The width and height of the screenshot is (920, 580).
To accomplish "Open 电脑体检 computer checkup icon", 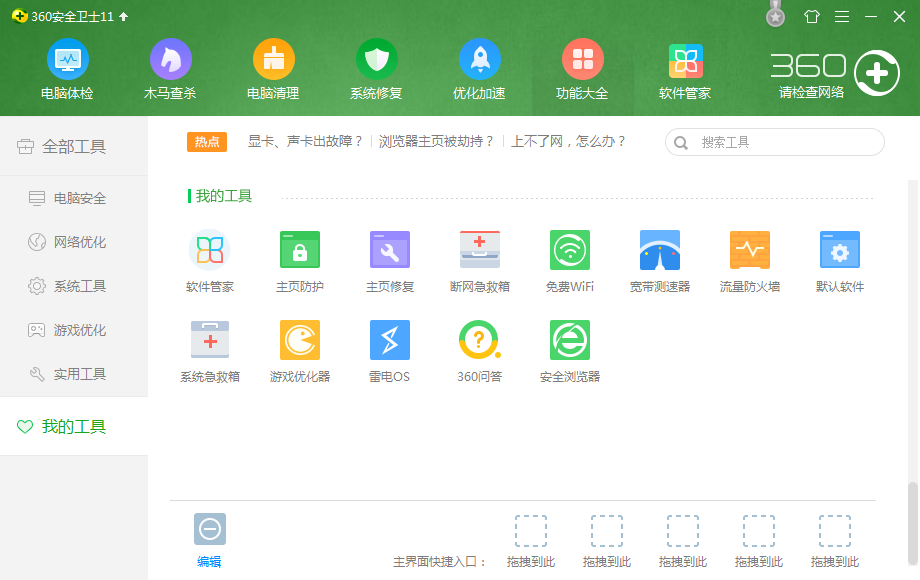I will [67, 59].
